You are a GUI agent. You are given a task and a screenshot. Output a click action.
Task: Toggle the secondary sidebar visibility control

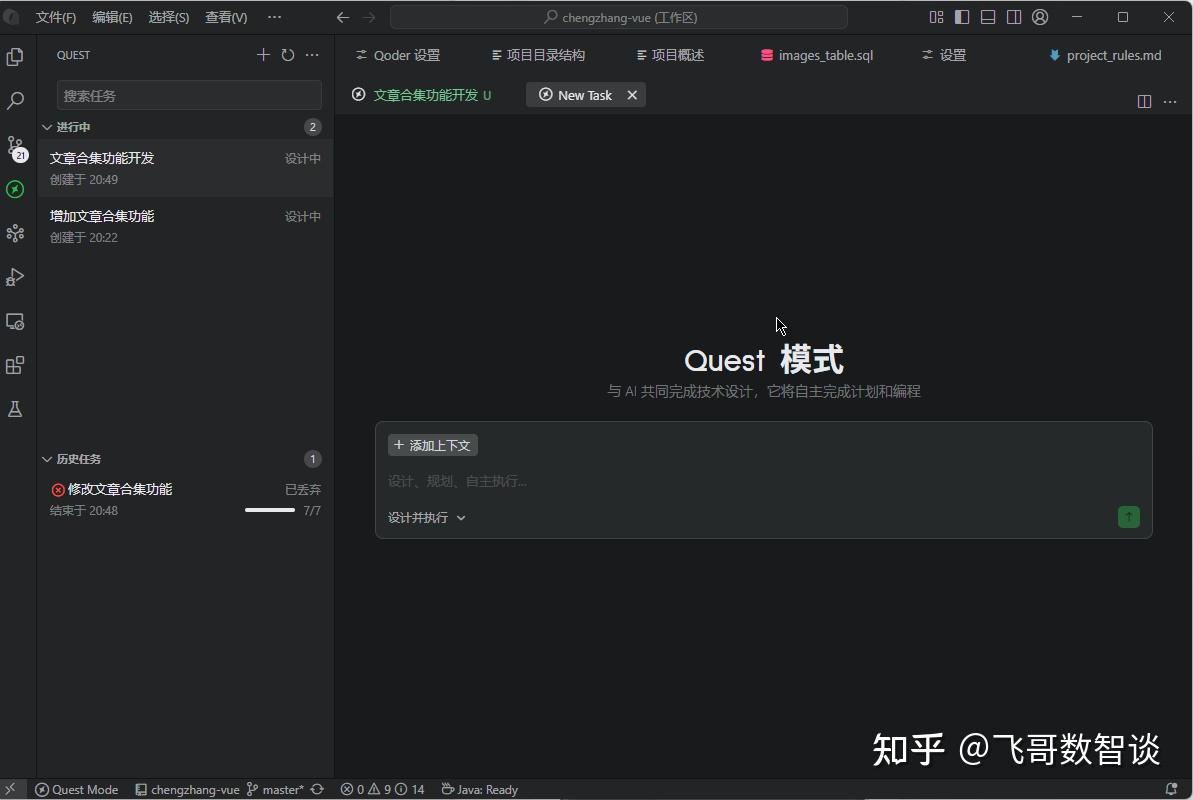click(1013, 17)
